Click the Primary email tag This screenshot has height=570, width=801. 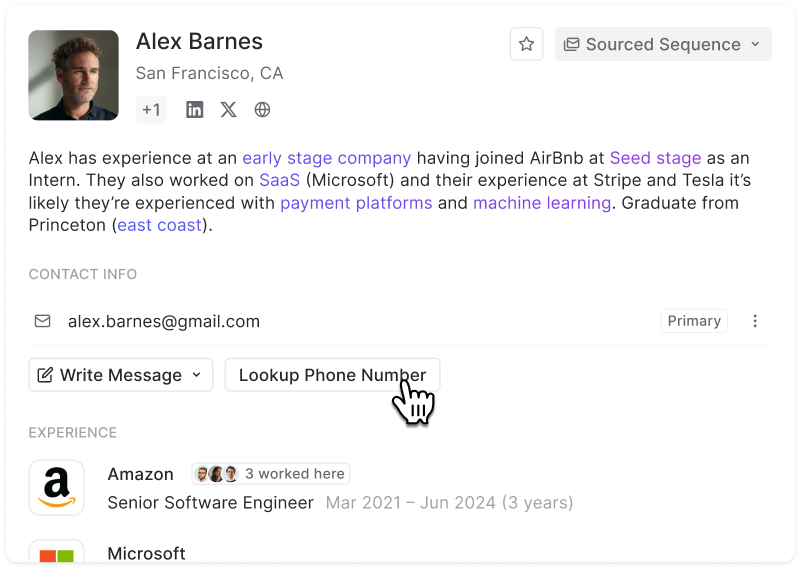click(x=694, y=321)
